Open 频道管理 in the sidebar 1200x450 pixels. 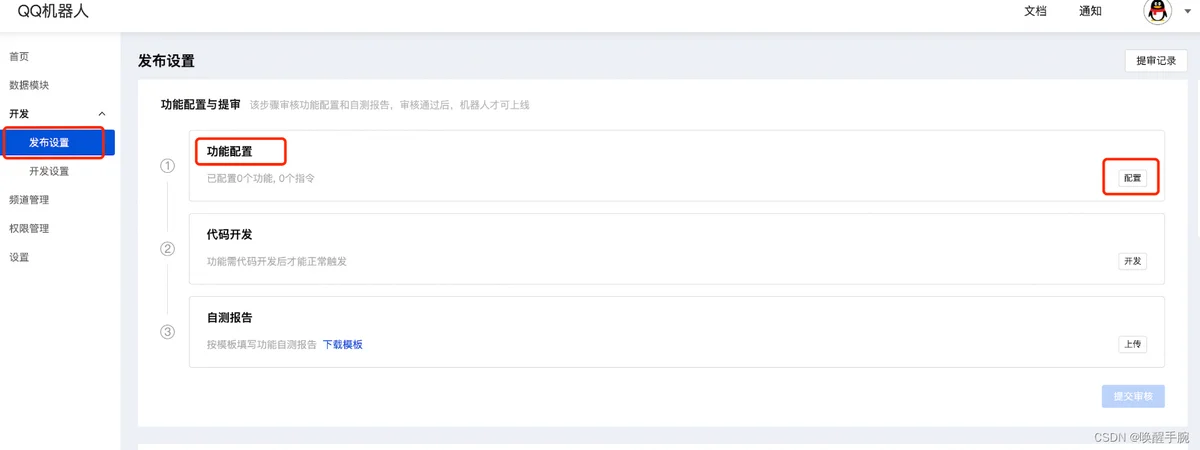click(29, 200)
